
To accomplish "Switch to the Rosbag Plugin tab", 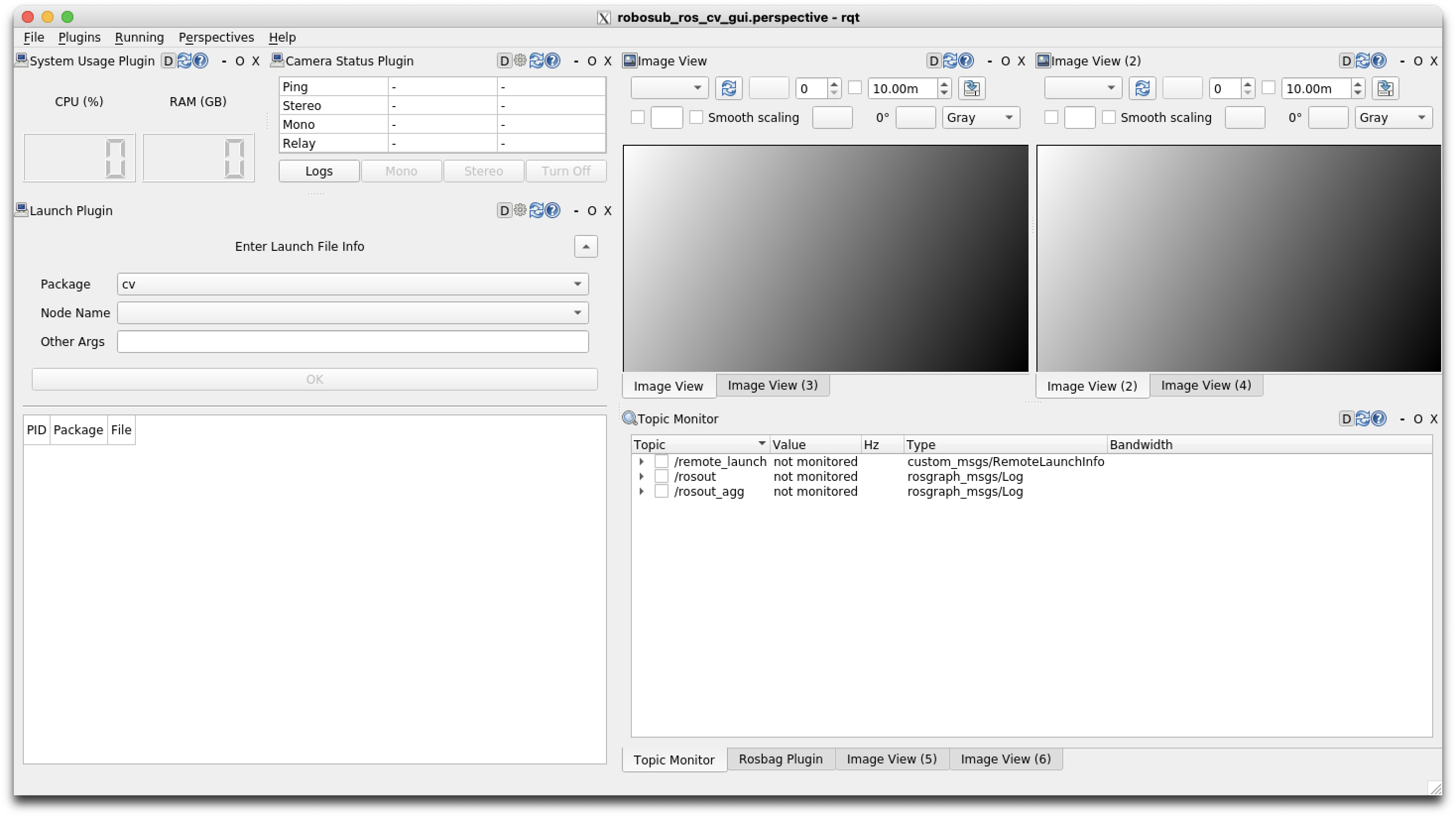I will (780, 759).
